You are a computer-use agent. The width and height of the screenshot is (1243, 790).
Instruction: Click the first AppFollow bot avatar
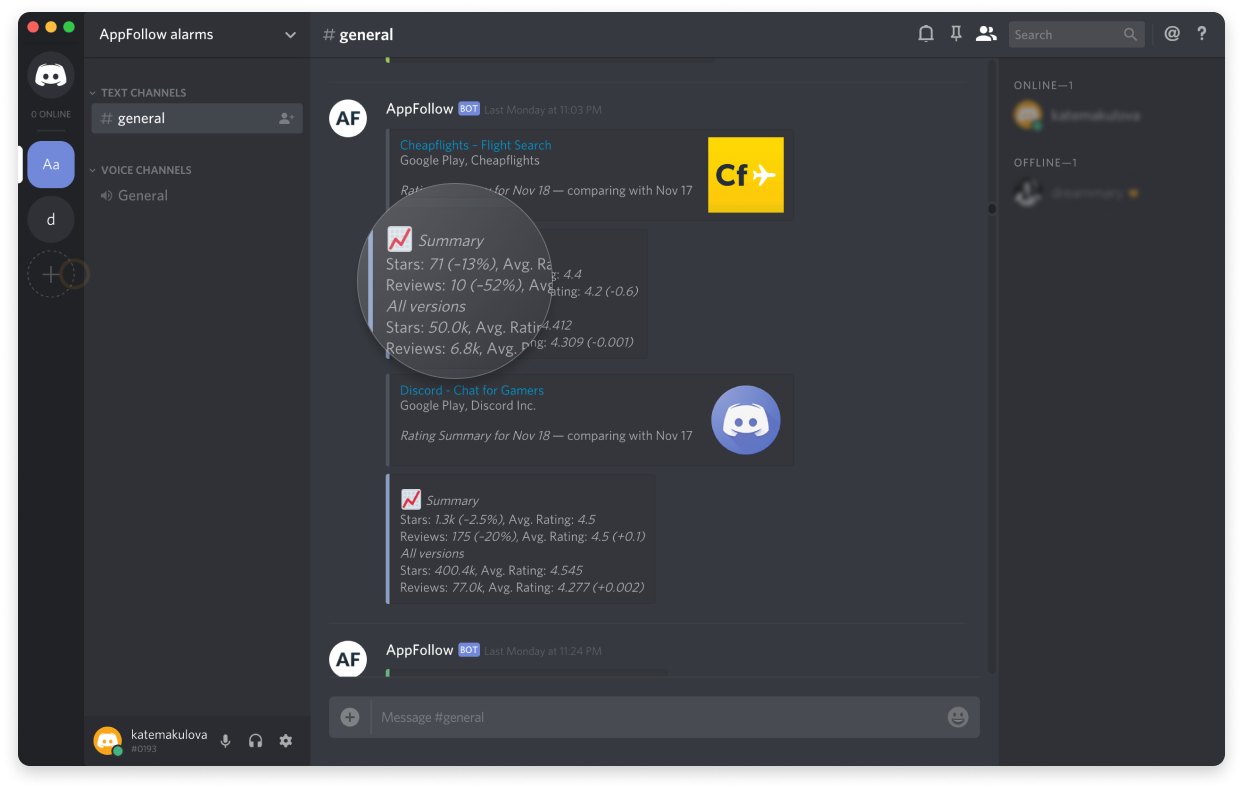click(x=348, y=119)
